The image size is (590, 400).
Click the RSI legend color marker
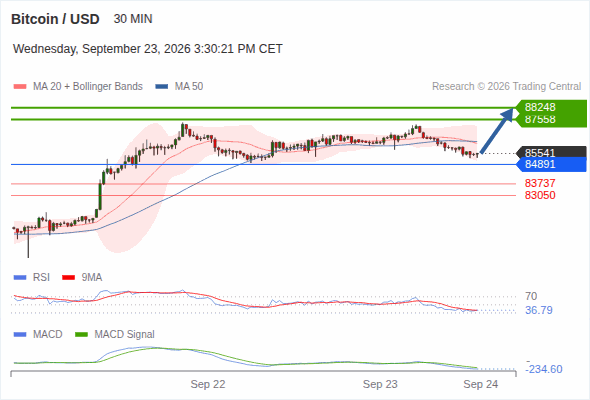pos(20,278)
